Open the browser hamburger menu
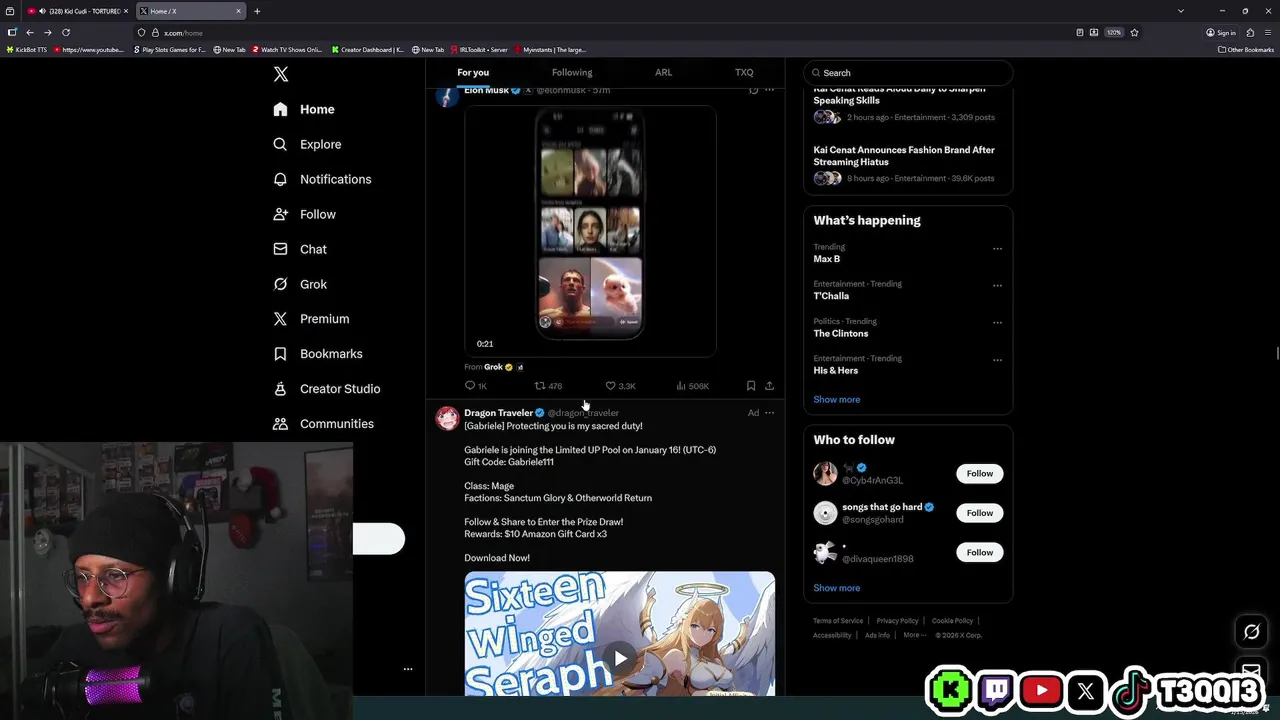Viewport: 1280px width, 720px height. pyautogui.click(x=1266, y=32)
